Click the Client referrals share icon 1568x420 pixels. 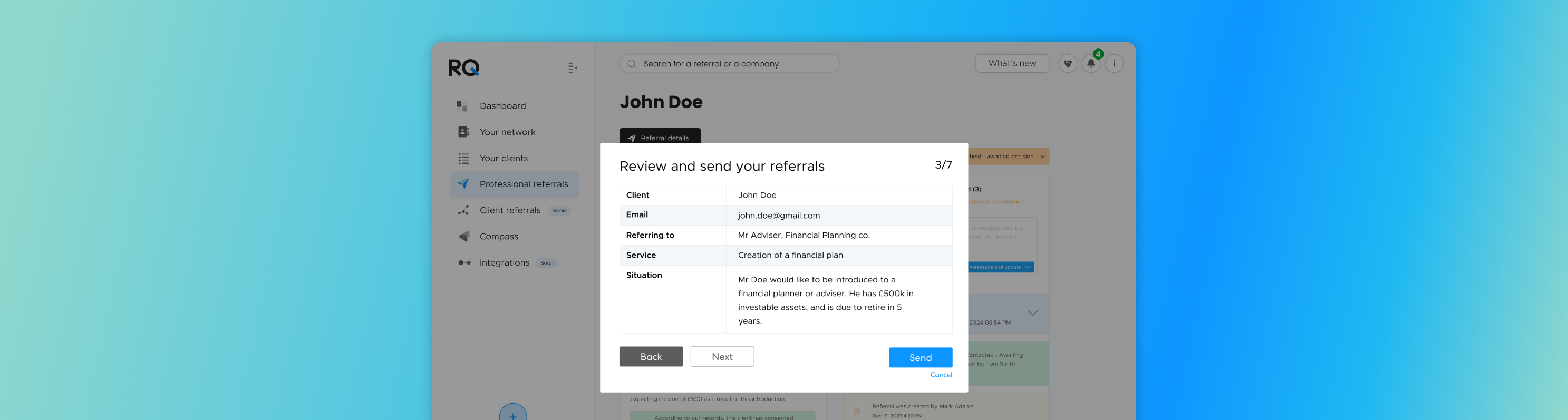[463, 211]
